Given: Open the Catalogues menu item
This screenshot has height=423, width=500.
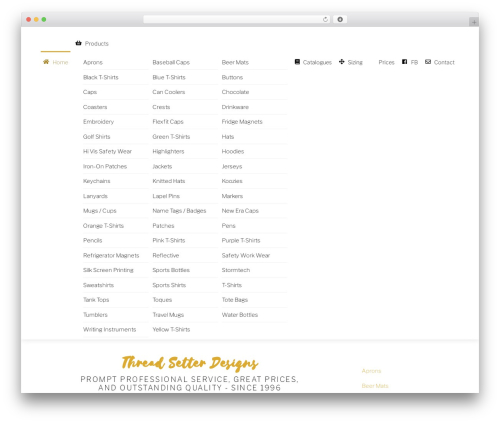Looking at the screenshot, I should coord(317,62).
